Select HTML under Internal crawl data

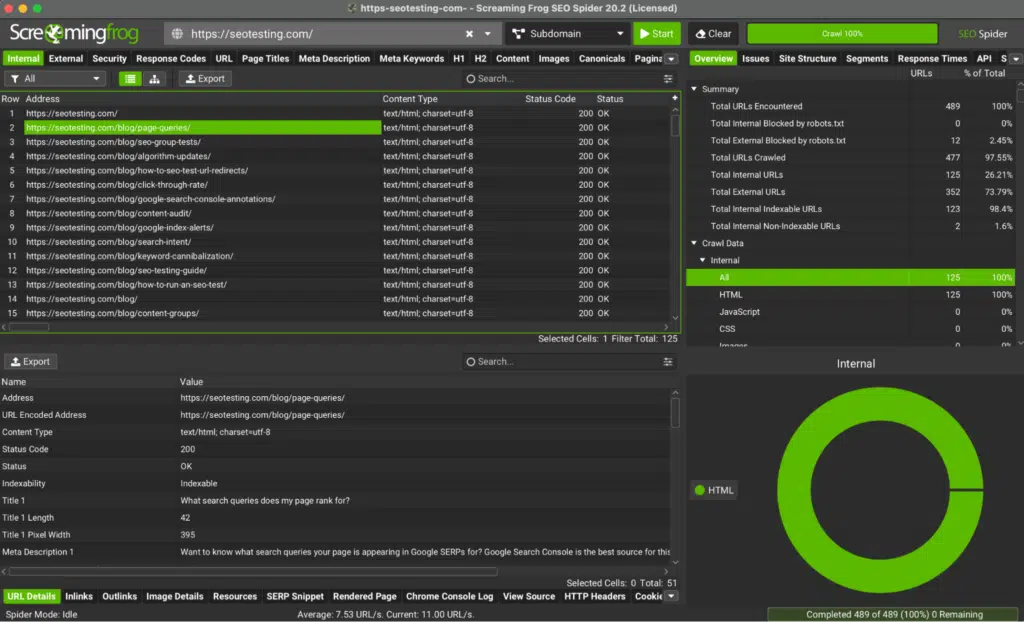click(x=850, y=295)
